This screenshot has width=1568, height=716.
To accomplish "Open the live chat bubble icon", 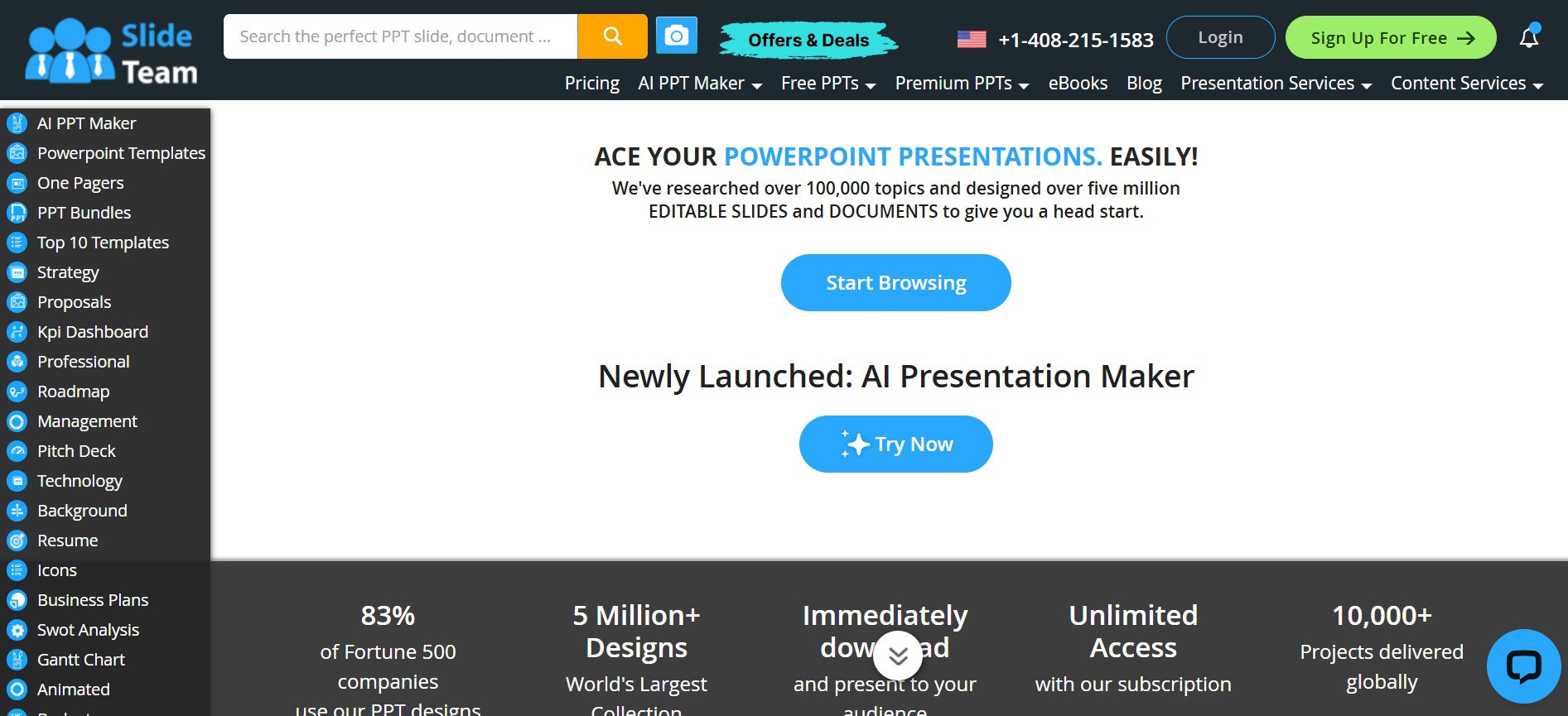I will [1522, 666].
